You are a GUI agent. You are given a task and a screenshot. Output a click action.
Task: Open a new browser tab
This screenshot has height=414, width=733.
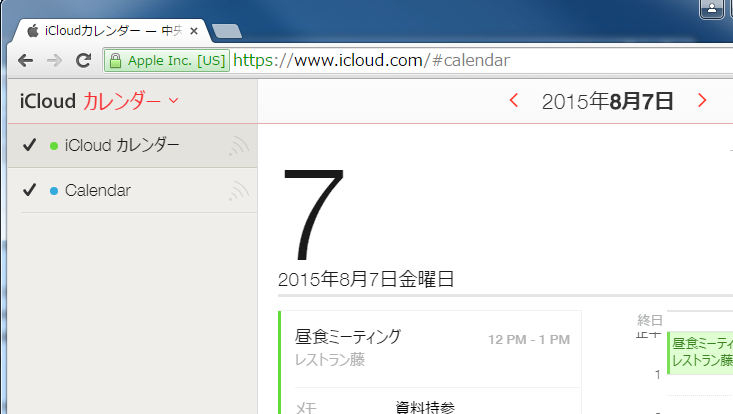pos(227,31)
